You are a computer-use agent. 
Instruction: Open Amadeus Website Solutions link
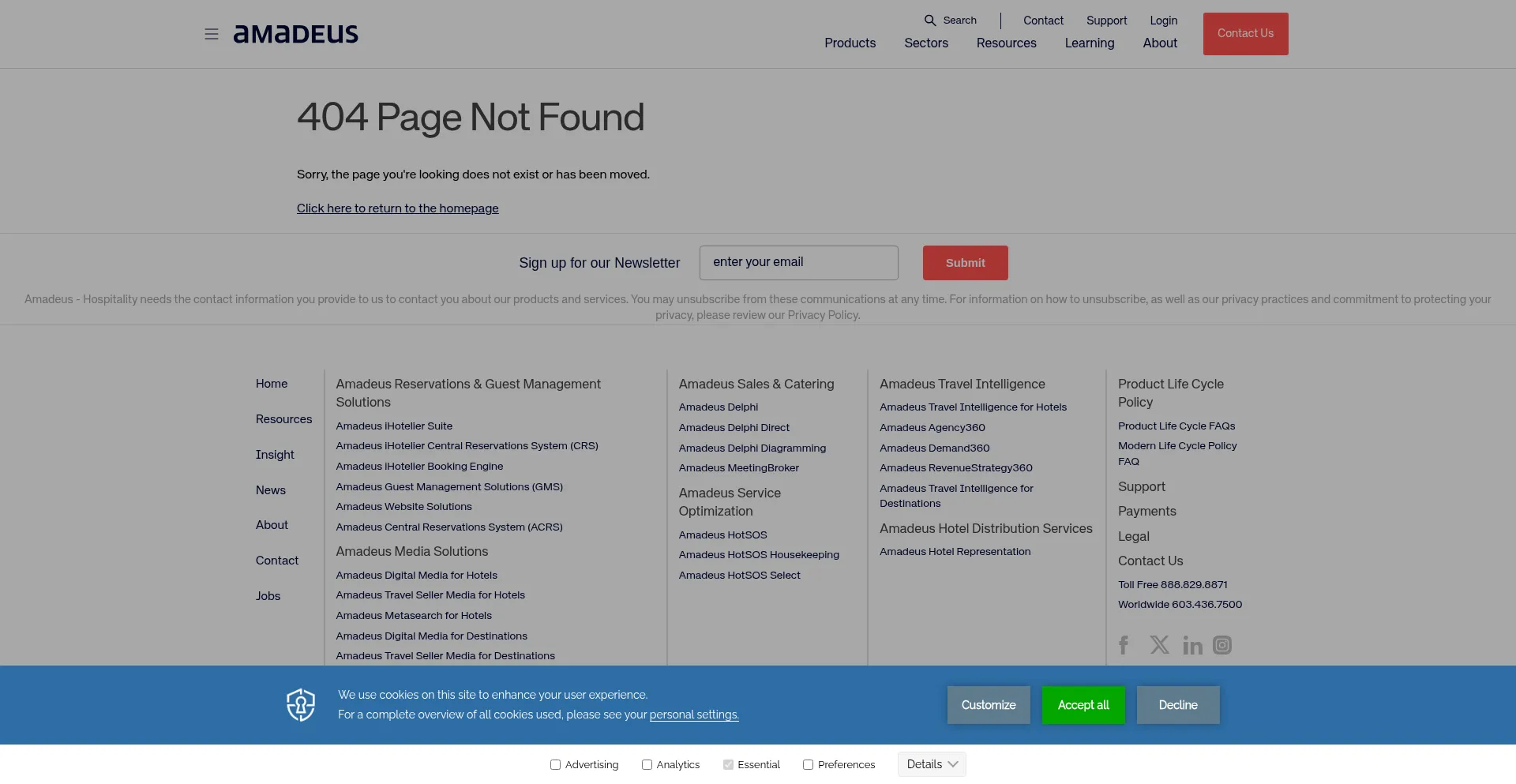pyautogui.click(x=403, y=507)
